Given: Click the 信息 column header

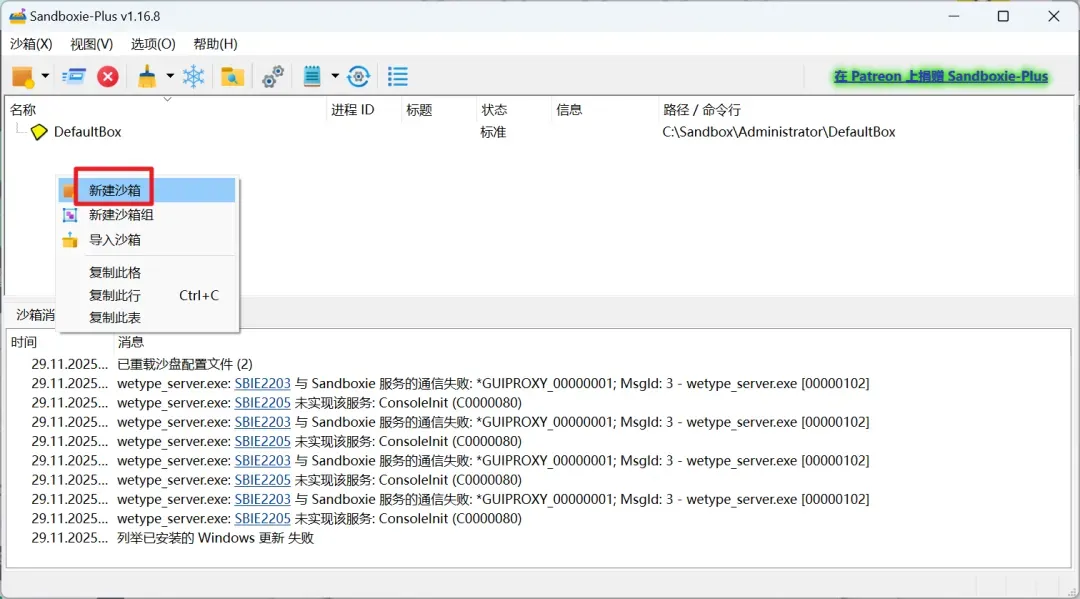Looking at the screenshot, I should point(605,109).
